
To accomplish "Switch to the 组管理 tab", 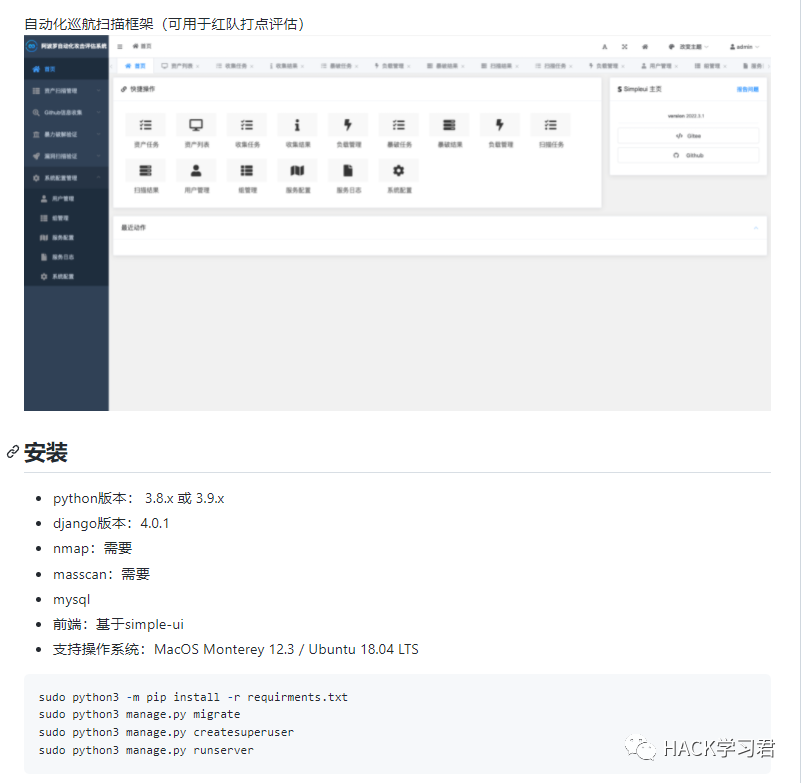I will coord(711,66).
